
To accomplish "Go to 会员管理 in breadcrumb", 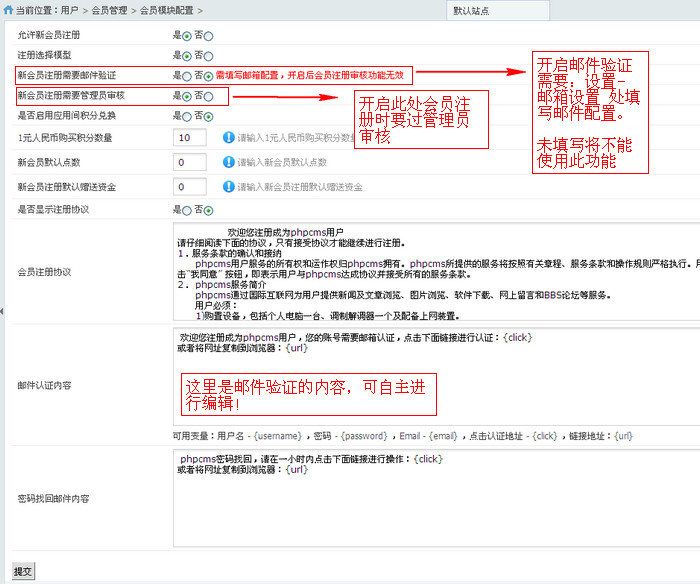I will [x=110, y=10].
